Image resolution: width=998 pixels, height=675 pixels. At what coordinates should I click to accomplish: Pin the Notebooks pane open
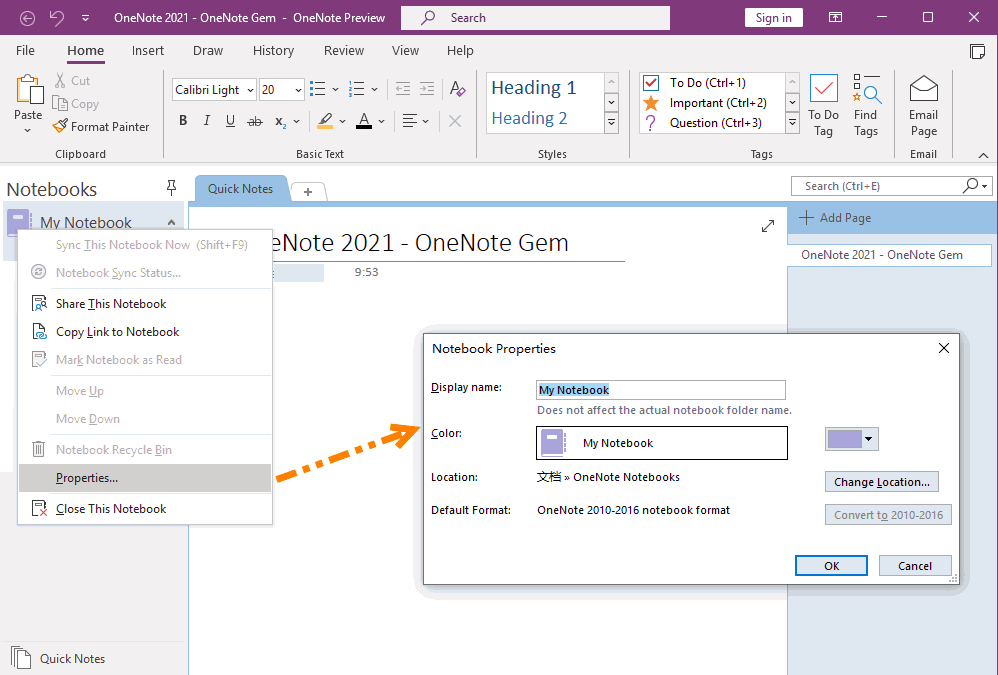(171, 188)
